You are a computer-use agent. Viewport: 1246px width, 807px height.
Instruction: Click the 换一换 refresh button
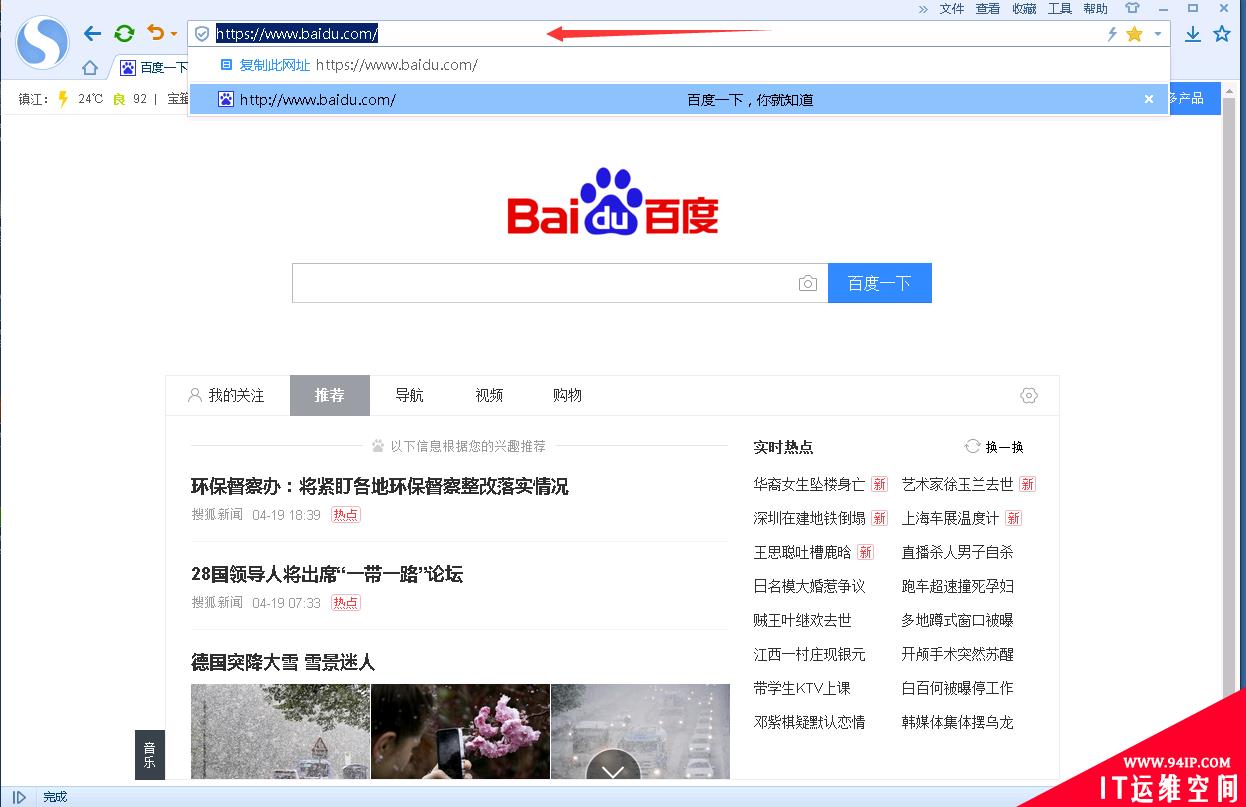[994, 447]
